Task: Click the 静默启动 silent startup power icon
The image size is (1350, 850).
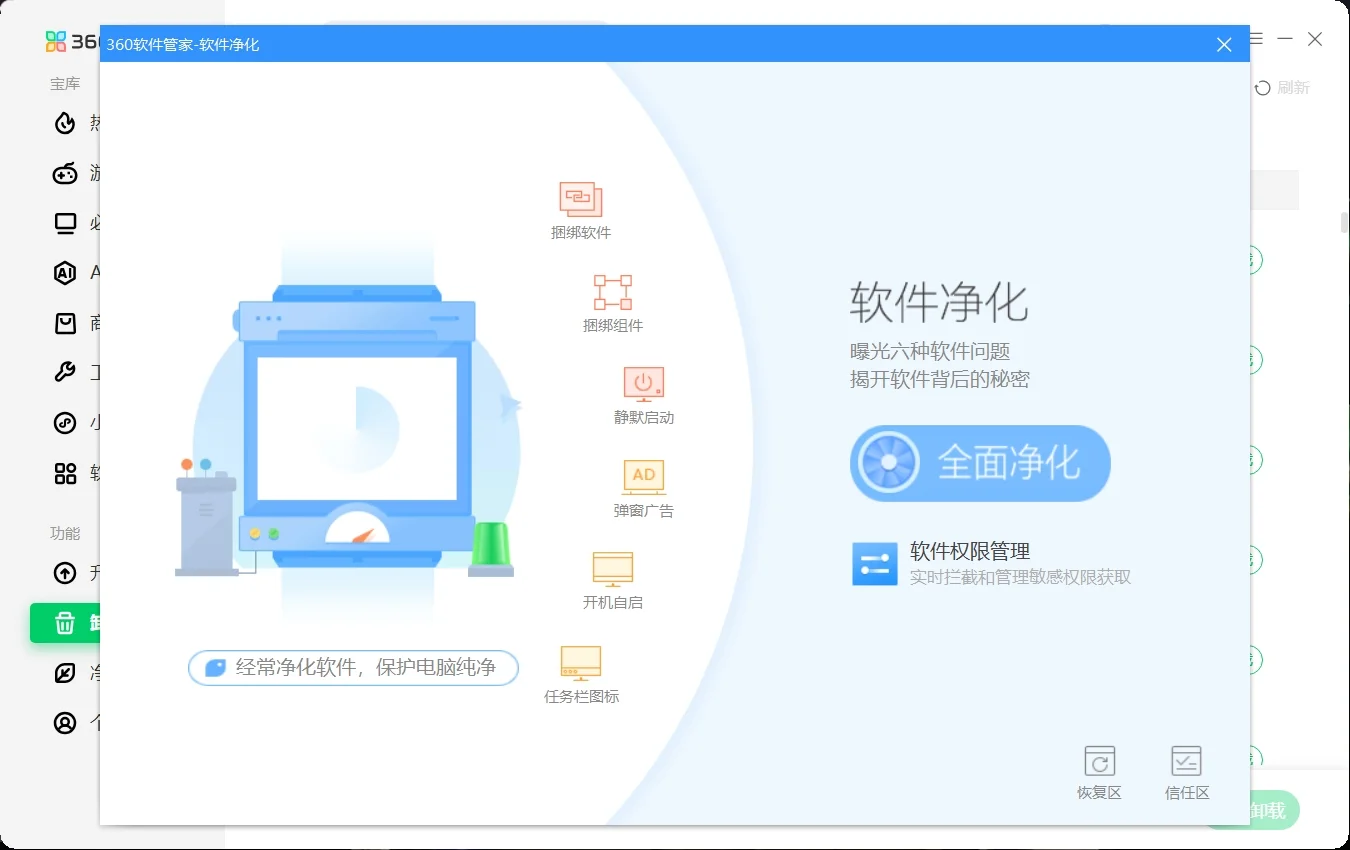Action: [x=642, y=383]
